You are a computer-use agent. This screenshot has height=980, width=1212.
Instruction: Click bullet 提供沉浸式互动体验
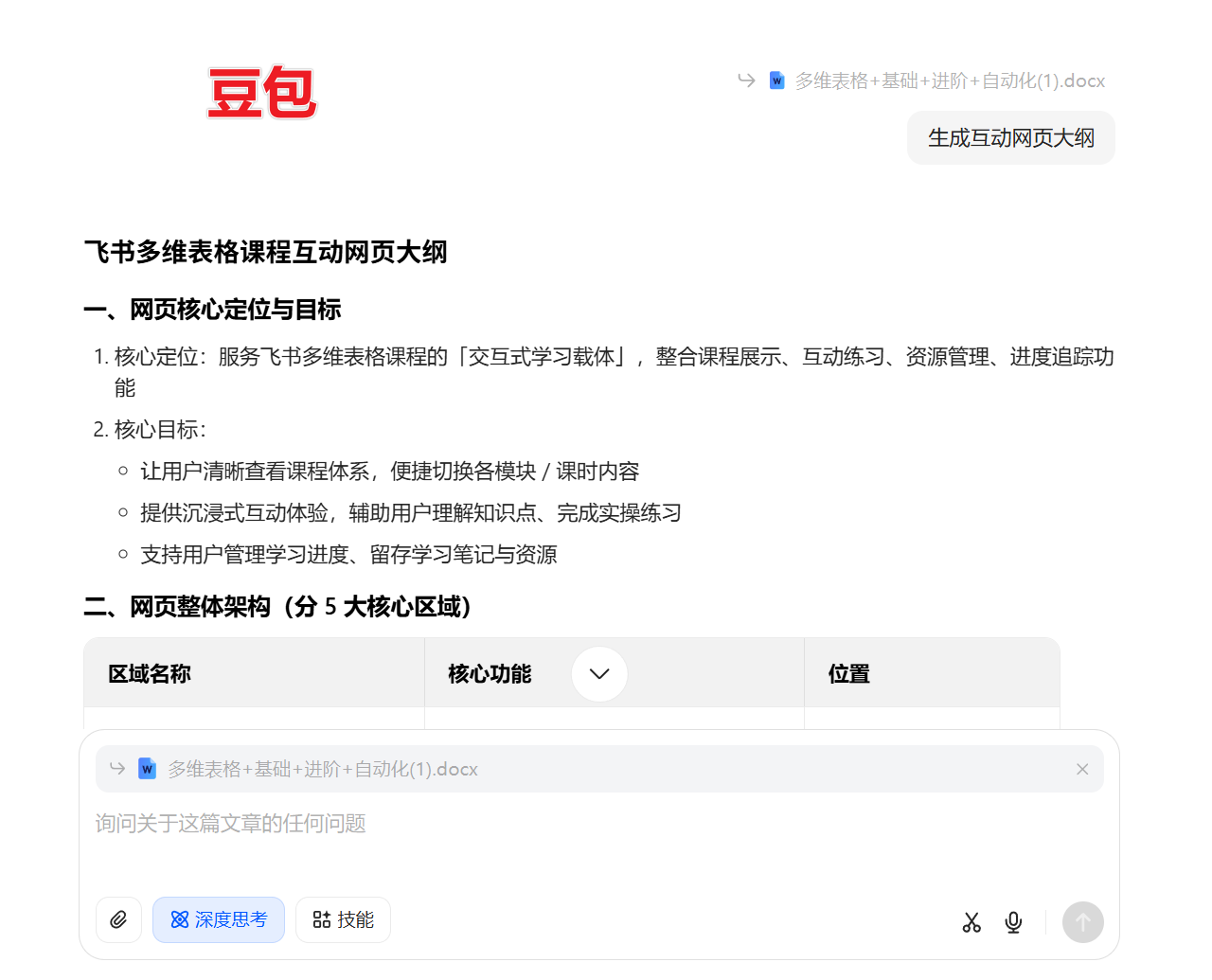click(x=410, y=513)
